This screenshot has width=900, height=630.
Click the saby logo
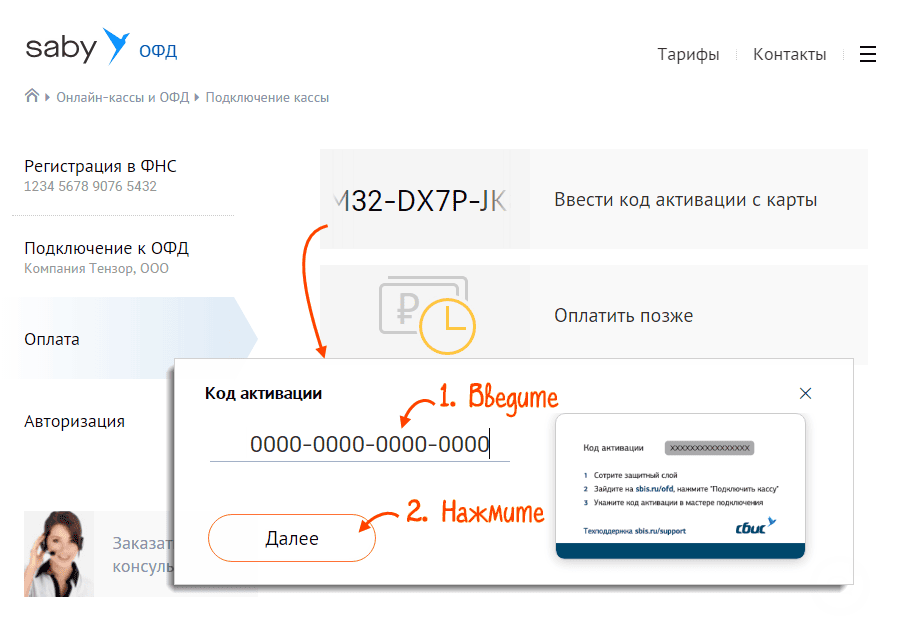pyautogui.click(x=77, y=46)
